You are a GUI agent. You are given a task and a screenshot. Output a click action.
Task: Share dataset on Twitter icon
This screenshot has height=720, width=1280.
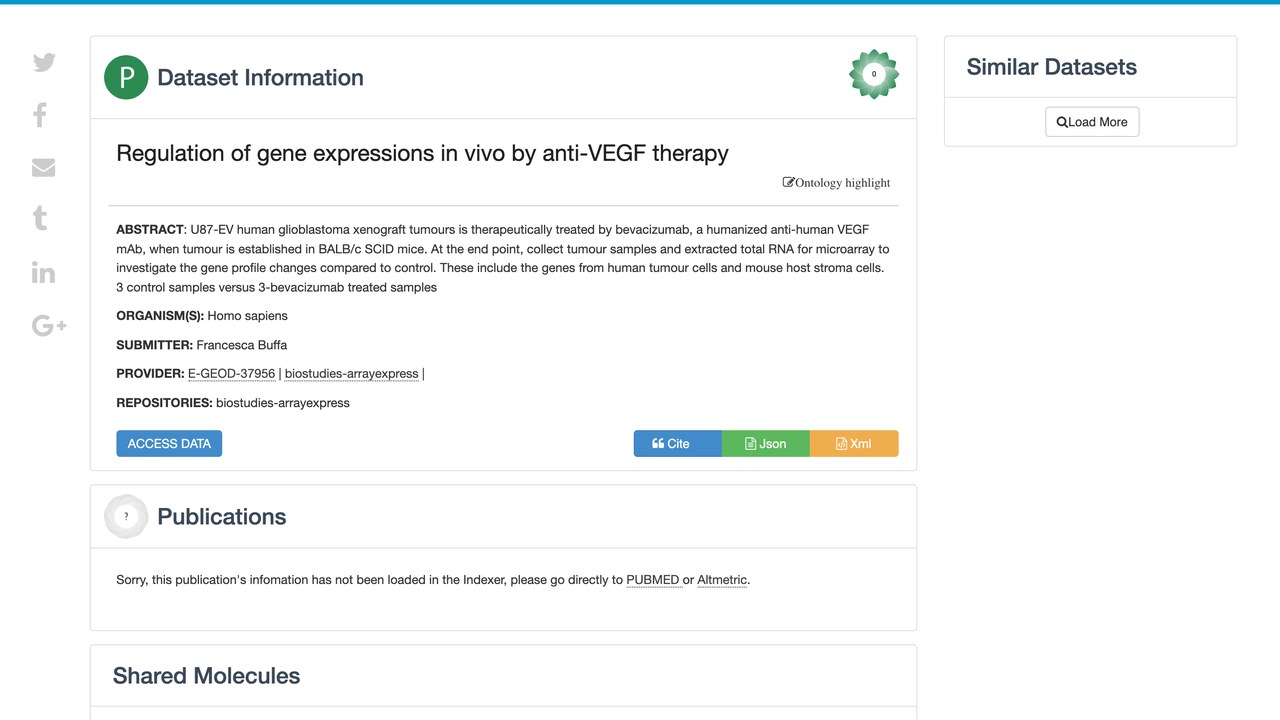point(44,62)
